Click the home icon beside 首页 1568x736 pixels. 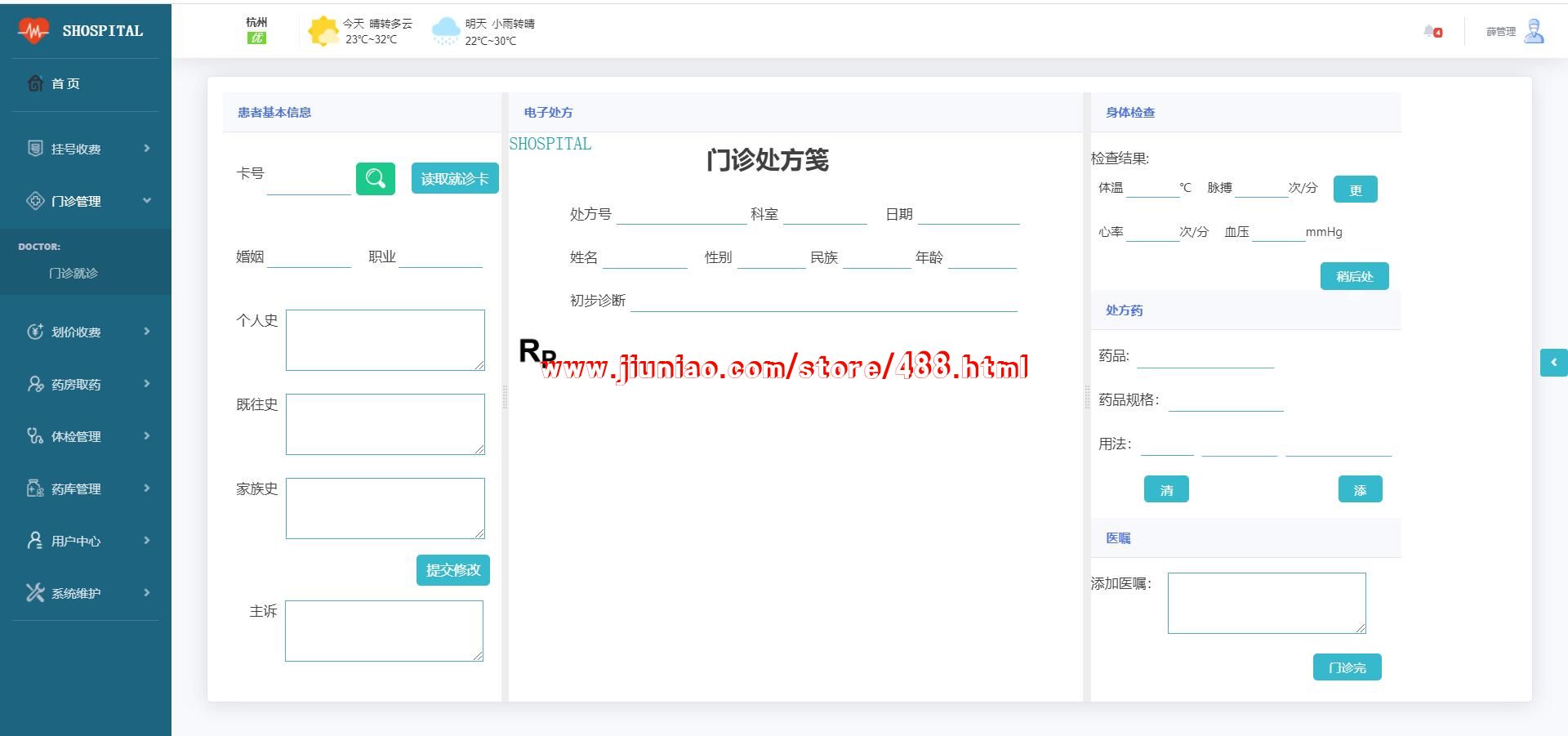tap(35, 83)
